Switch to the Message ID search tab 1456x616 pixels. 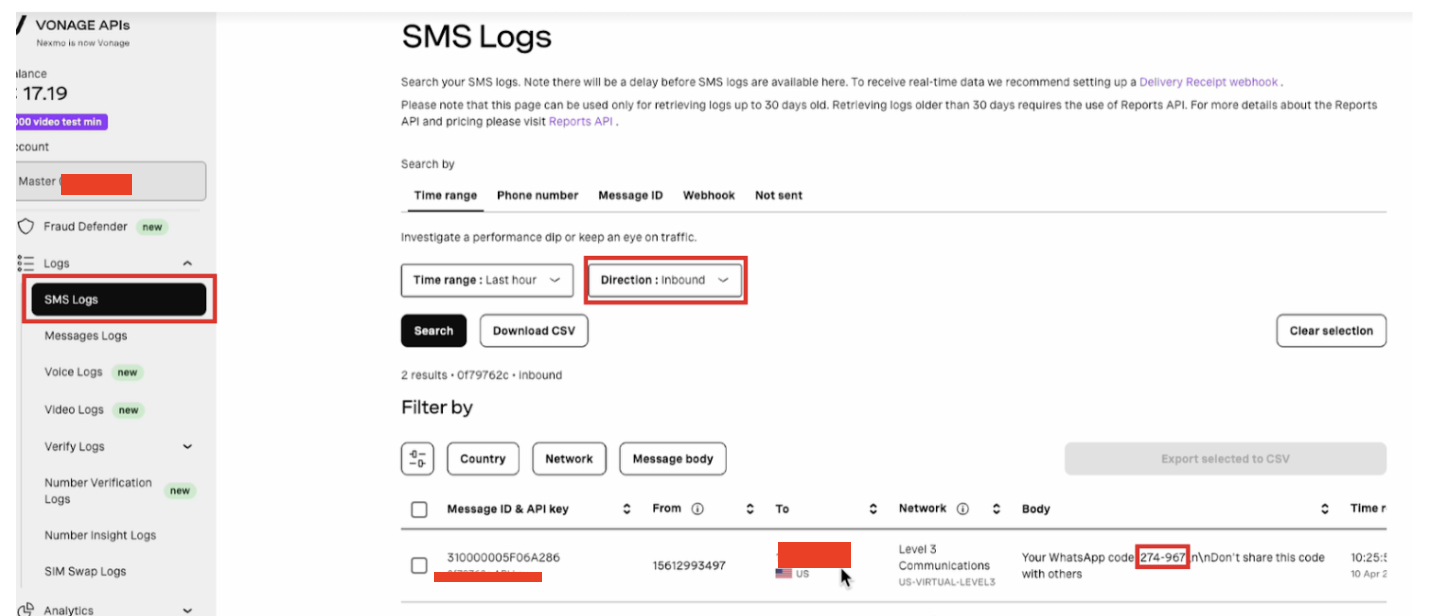point(630,196)
